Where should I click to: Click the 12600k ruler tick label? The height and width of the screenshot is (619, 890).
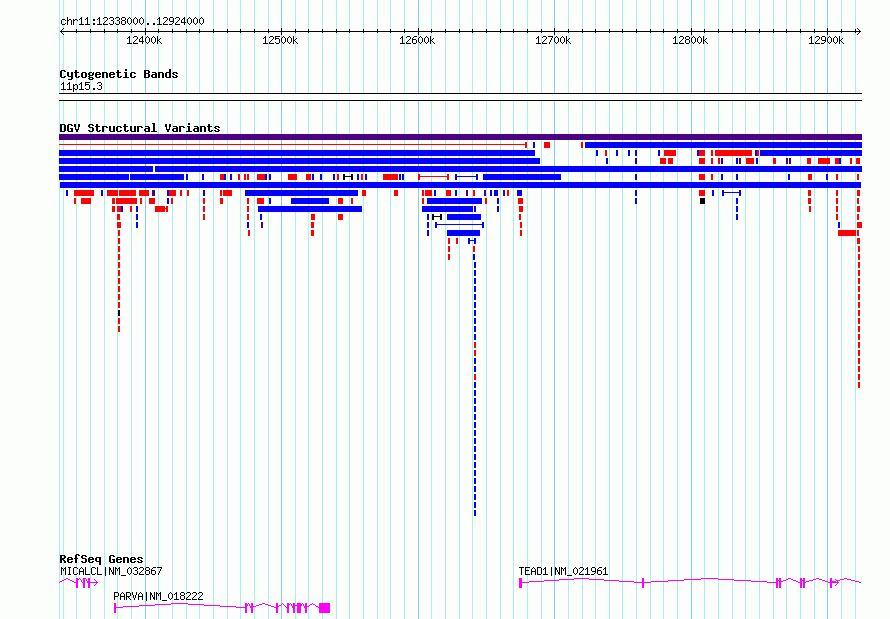417,40
